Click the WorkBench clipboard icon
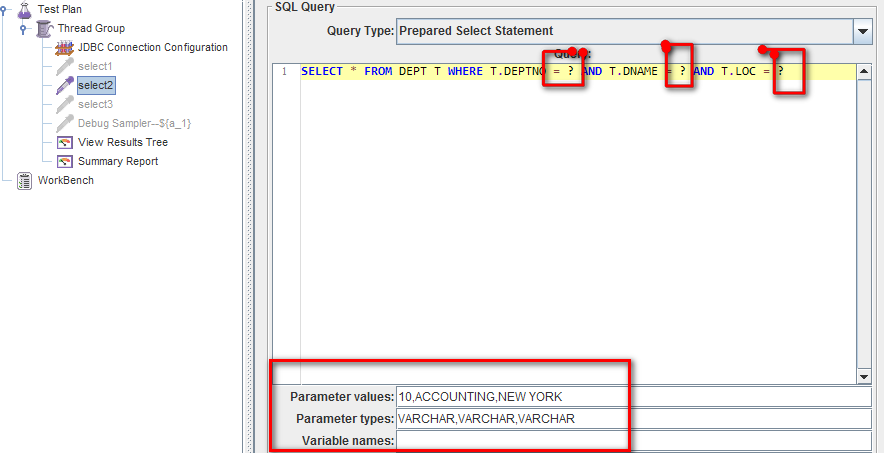Image resolution: width=884 pixels, height=453 pixels. tap(24, 180)
